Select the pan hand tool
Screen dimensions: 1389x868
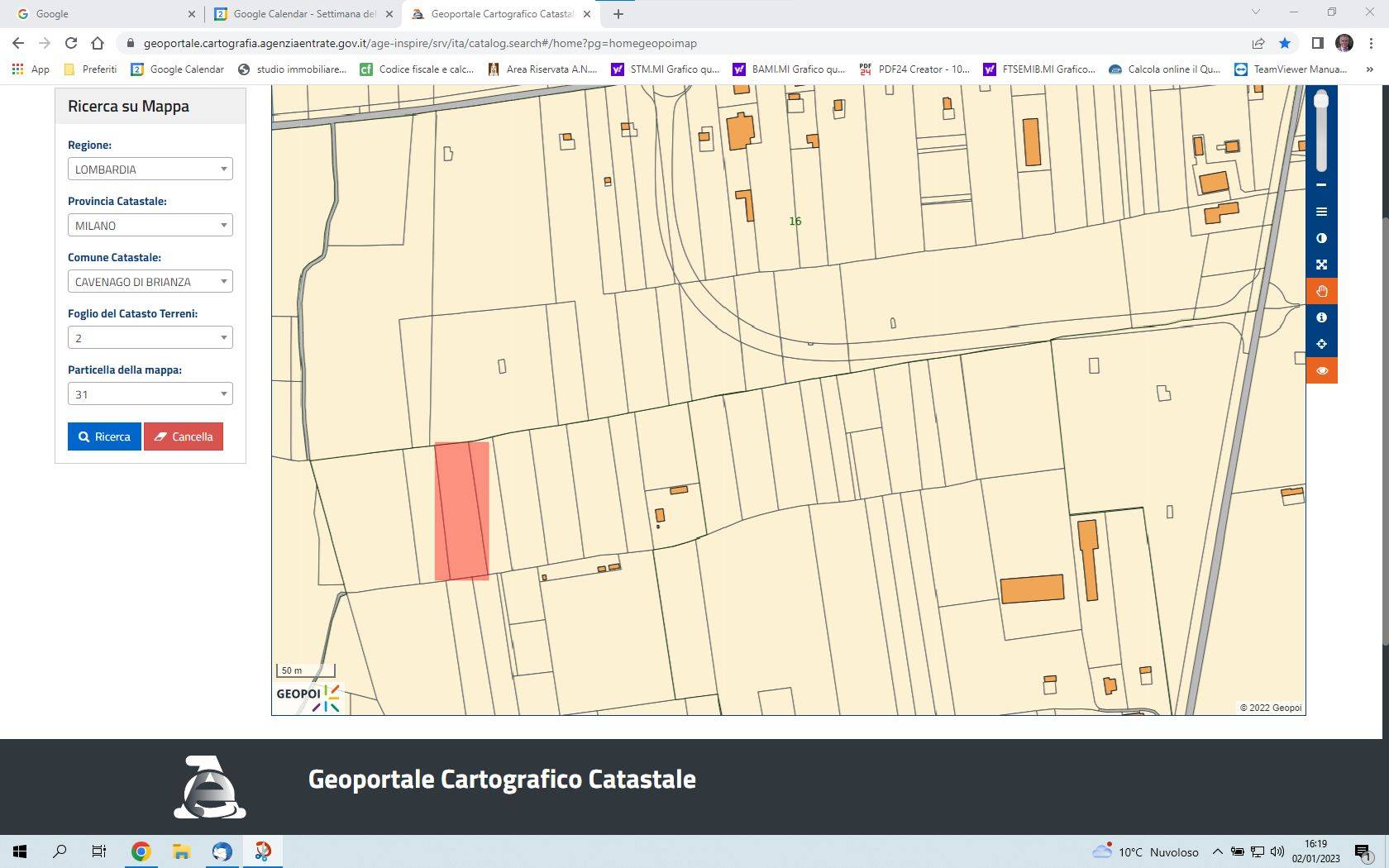pyautogui.click(x=1321, y=291)
